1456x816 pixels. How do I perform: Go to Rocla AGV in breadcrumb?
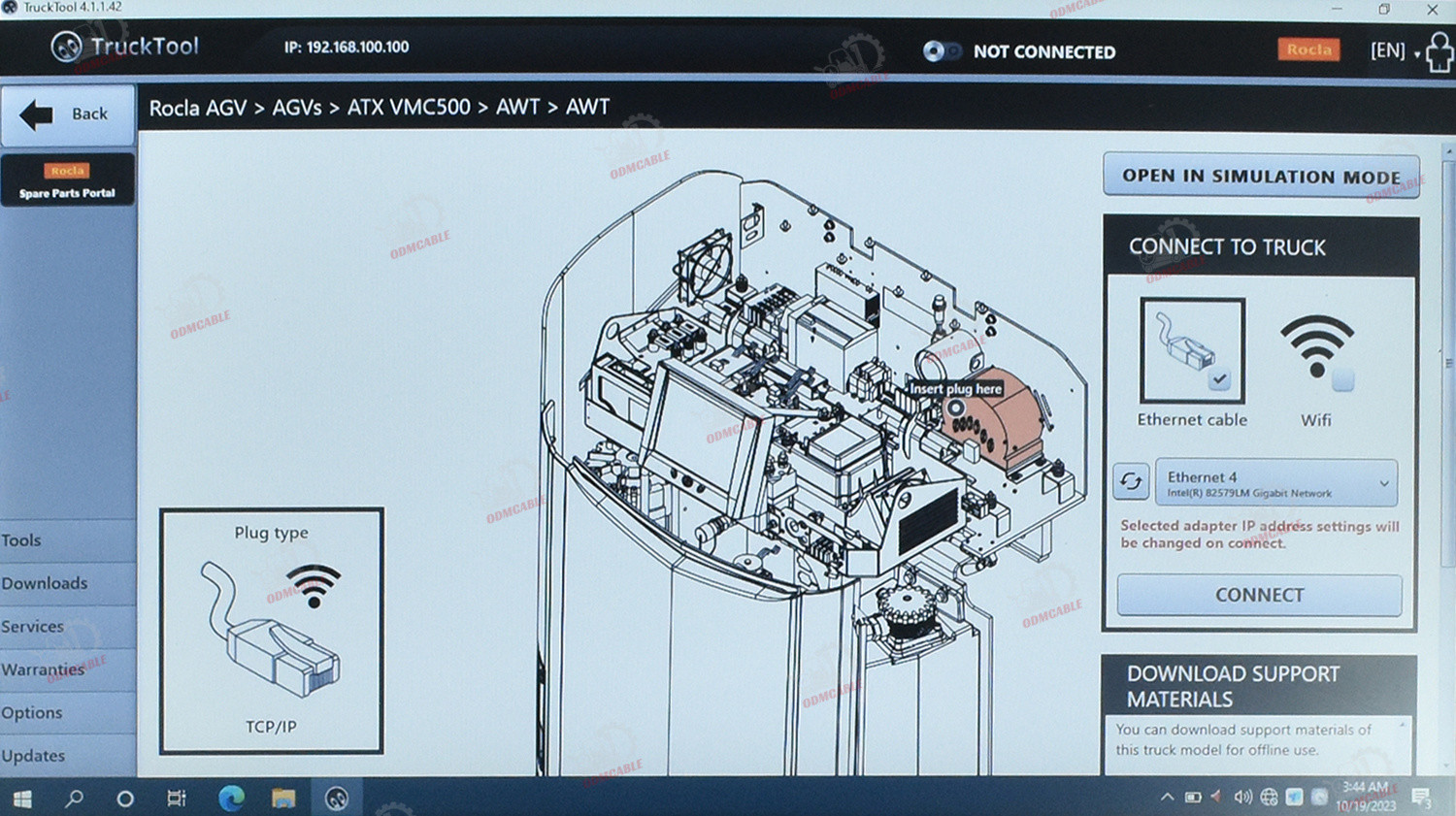[198, 108]
